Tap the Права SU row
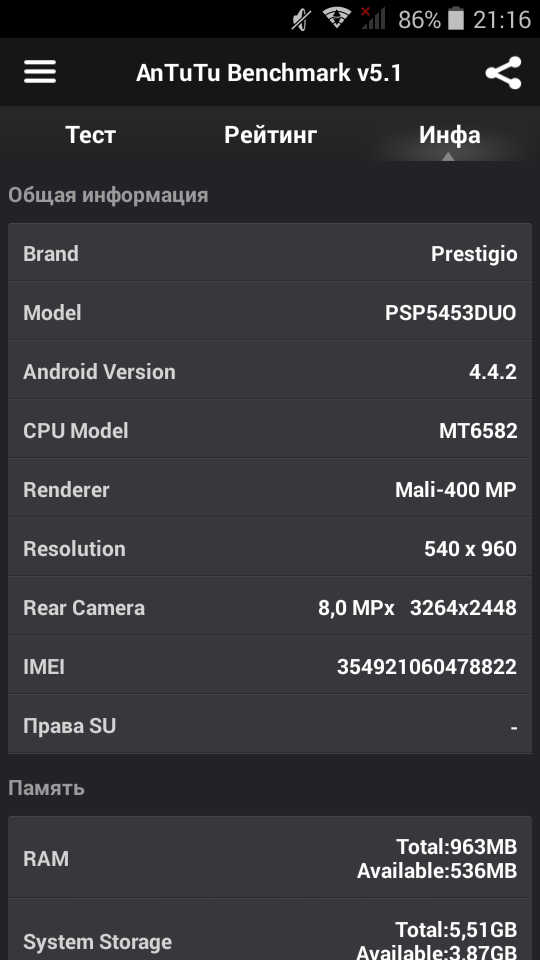This screenshot has width=540, height=960. [270, 724]
